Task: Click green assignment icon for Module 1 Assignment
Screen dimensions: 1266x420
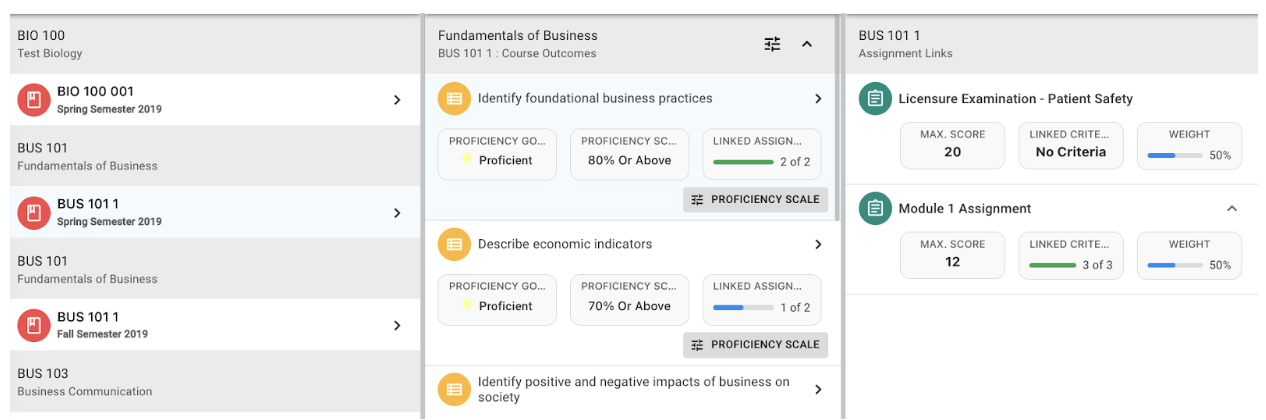Action: [875, 209]
